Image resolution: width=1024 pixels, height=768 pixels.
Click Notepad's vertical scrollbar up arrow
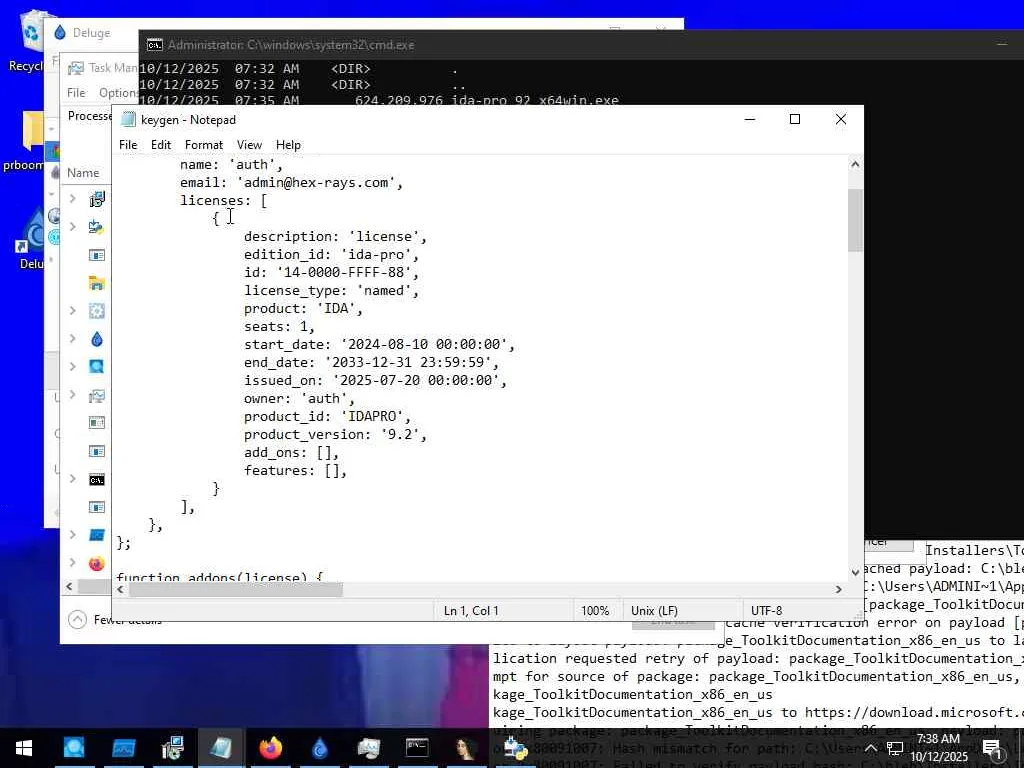pyautogui.click(x=855, y=165)
